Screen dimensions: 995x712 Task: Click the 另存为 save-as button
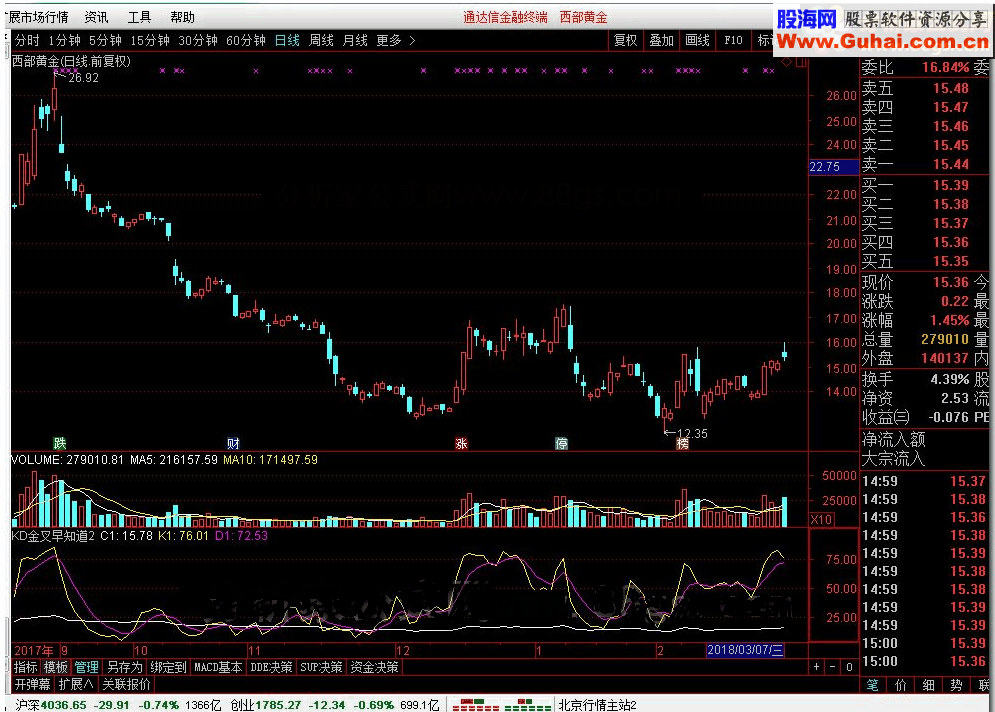click(x=124, y=667)
